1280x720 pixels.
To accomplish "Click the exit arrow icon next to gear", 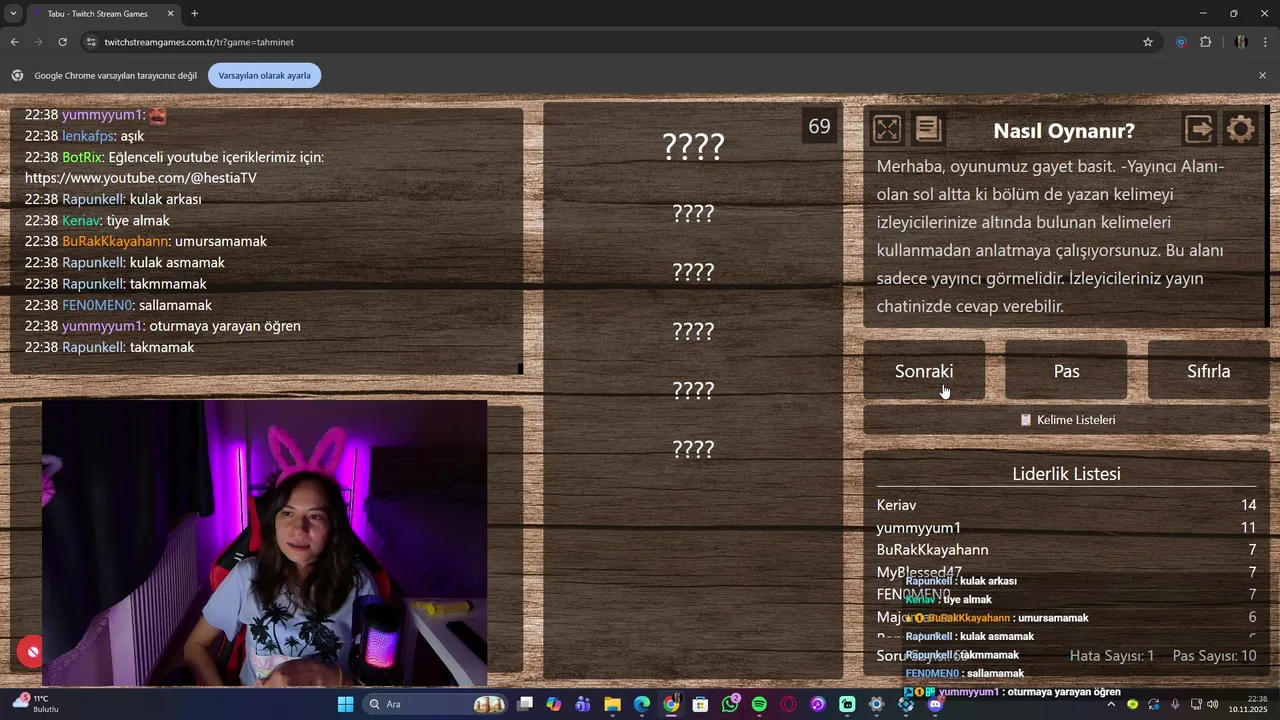I will pyautogui.click(x=1199, y=129).
